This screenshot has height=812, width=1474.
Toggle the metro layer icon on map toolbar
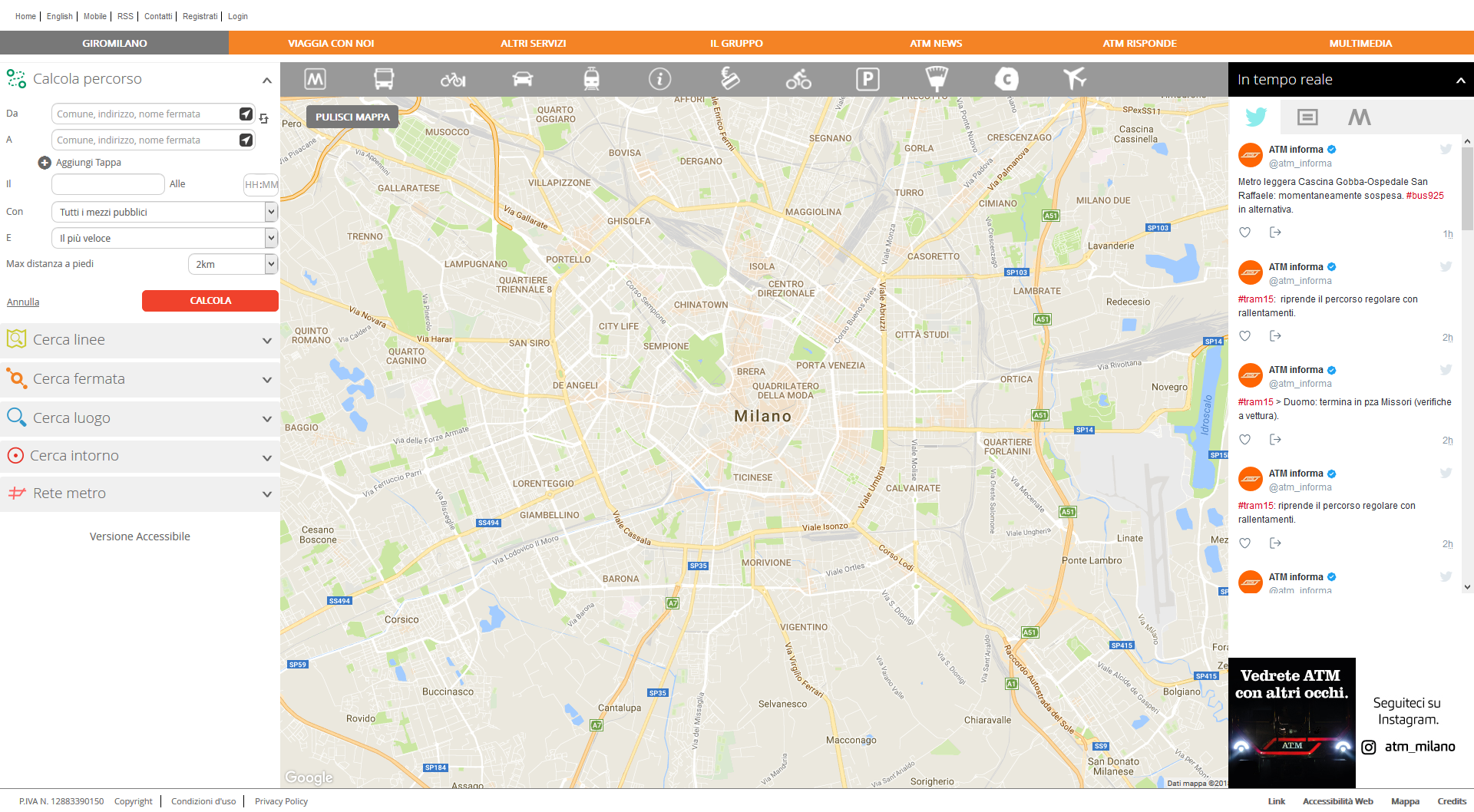315,79
